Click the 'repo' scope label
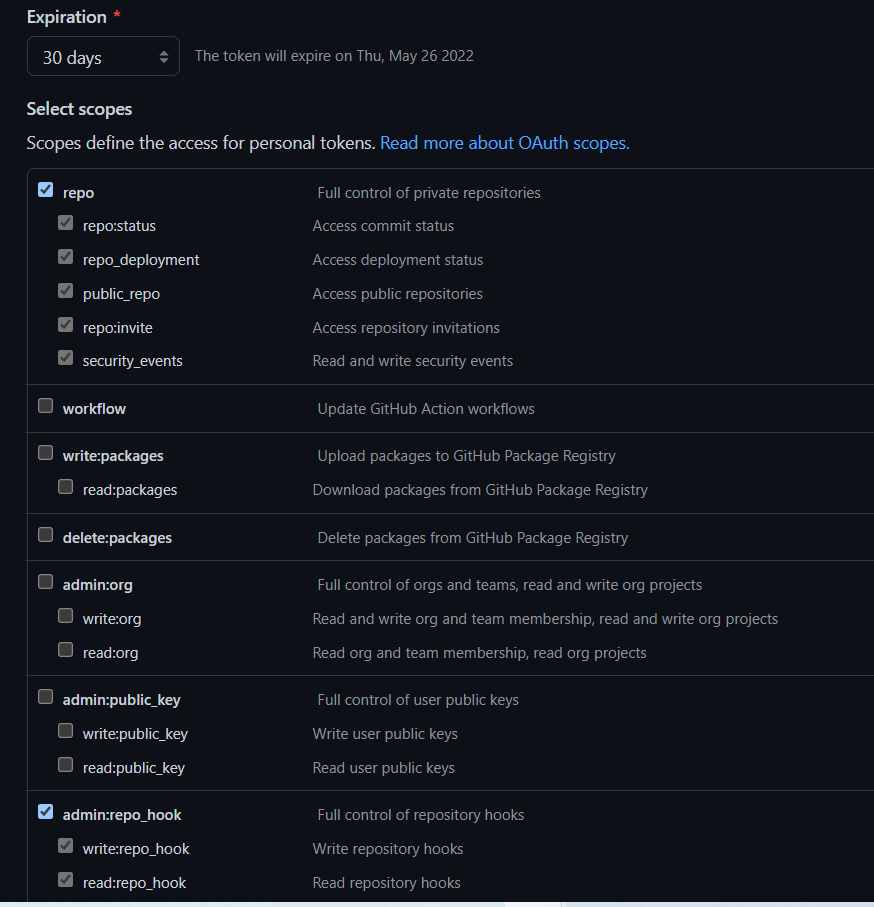This screenshot has width=874, height=907. click(78, 193)
